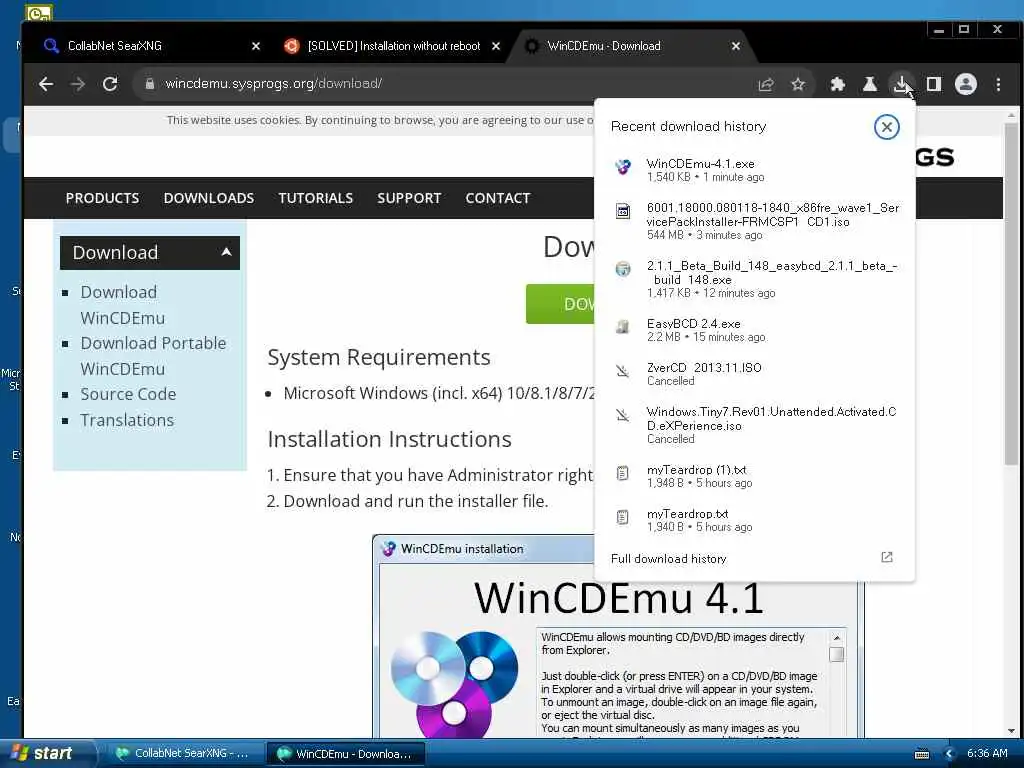Viewport: 1024px width, 768px height.
Task: Open the Translations sidebar link
Action: pos(127,420)
